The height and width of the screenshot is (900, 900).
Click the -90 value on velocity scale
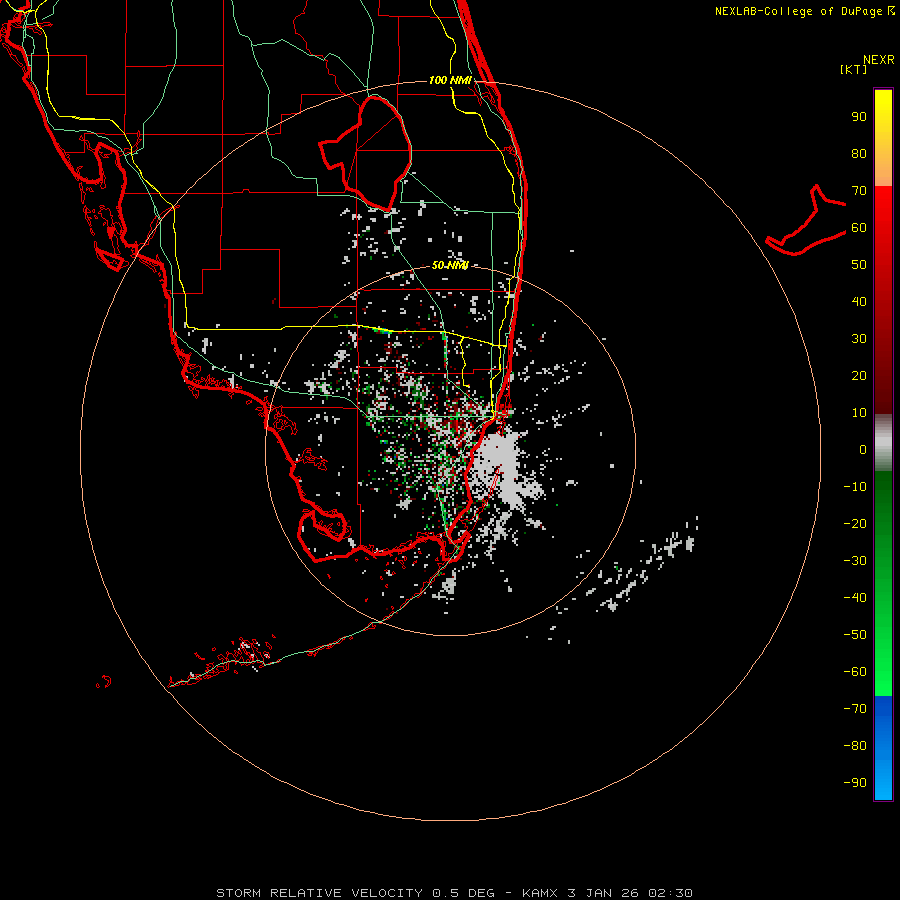(855, 783)
